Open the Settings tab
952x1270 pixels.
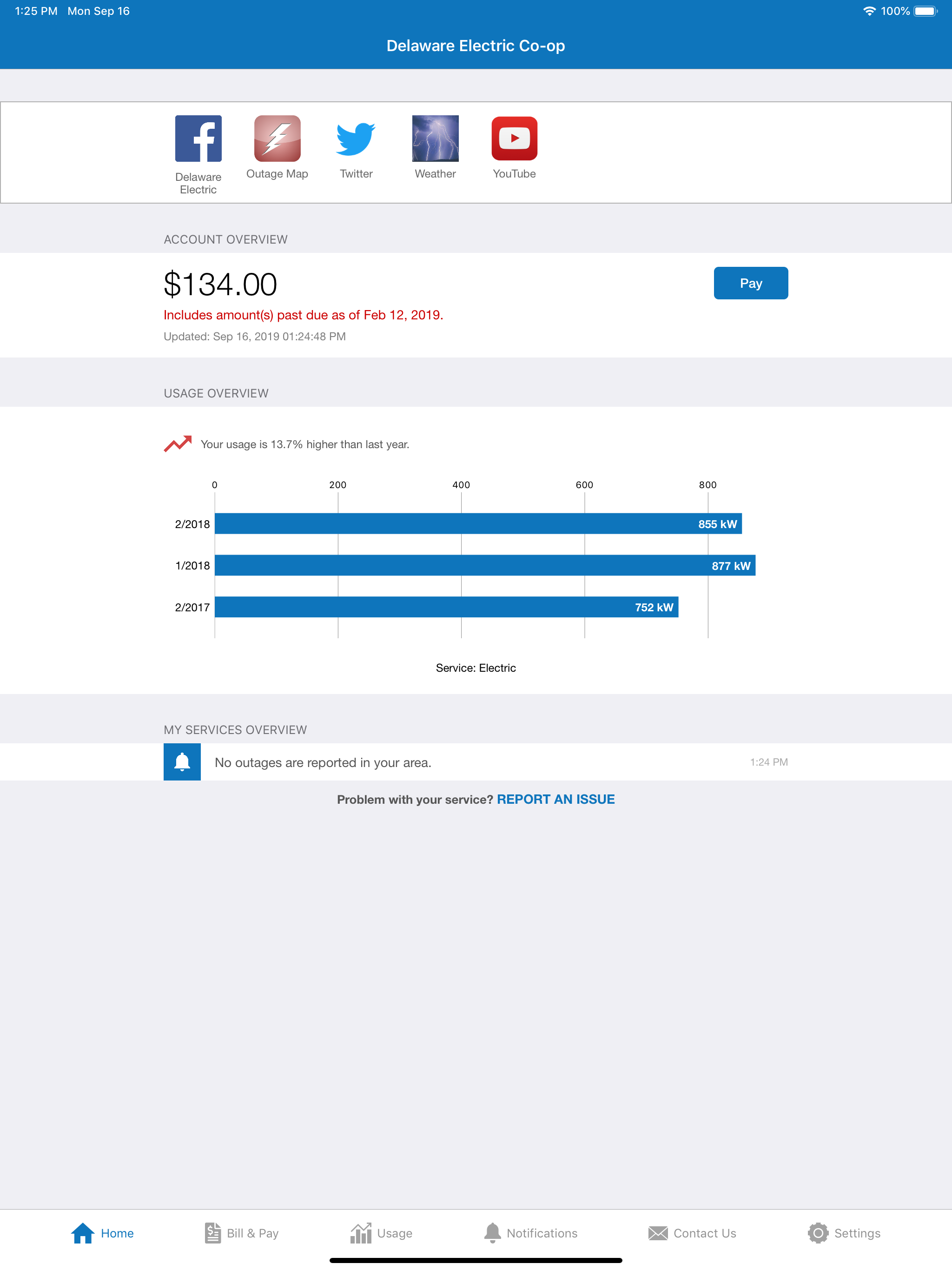point(844,1233)
